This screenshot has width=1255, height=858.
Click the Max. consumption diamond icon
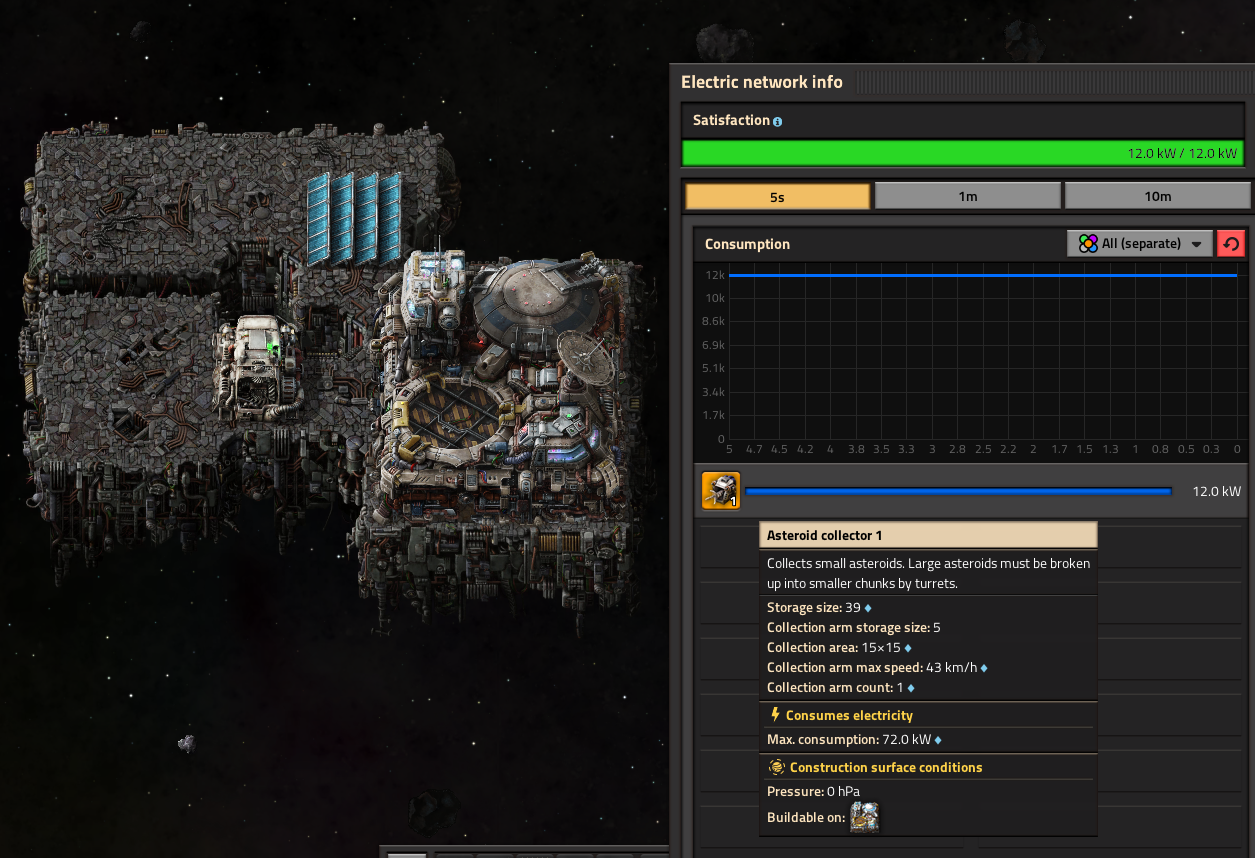pos(937,740)
